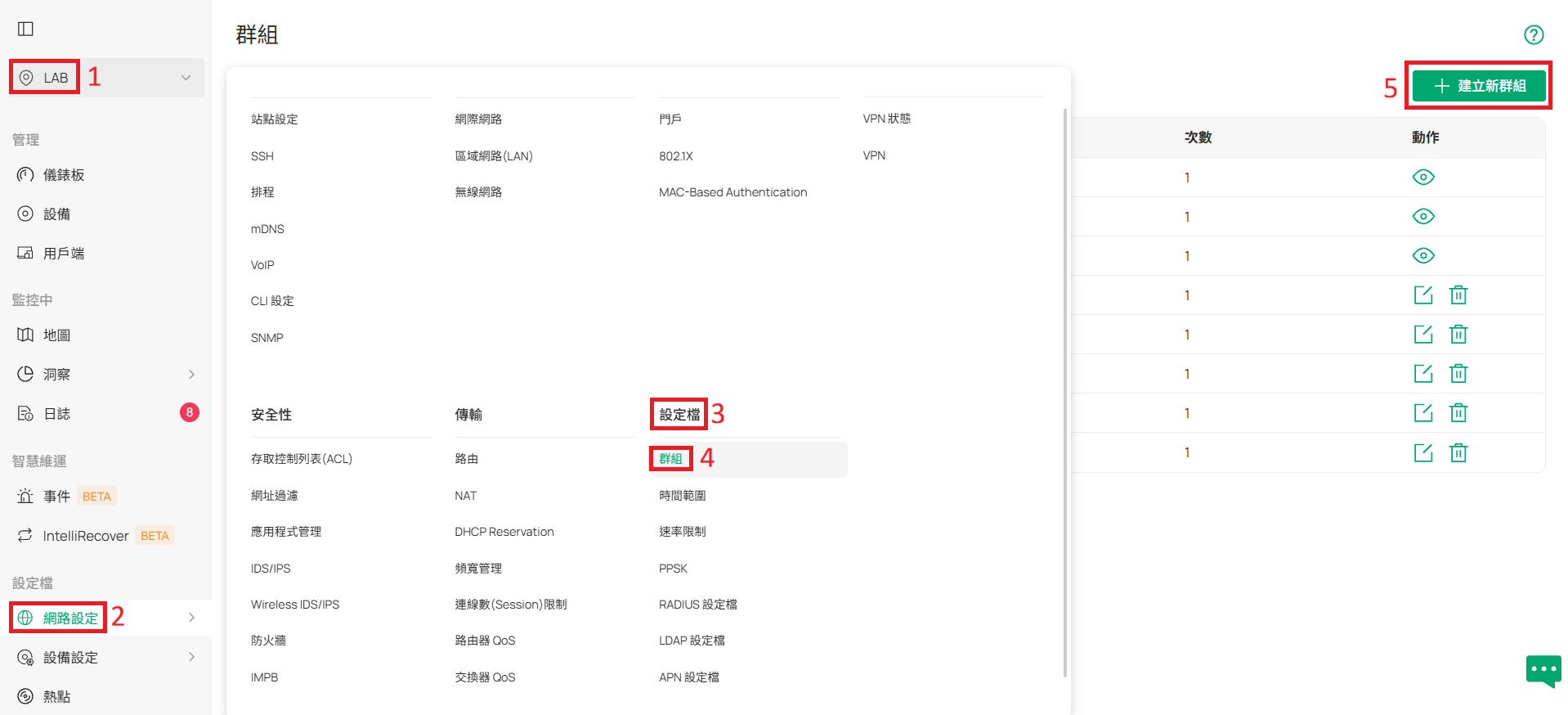This screenshot has width=1568, height=715.
Task: Open the RADIUS 設定檔 link
Action: 697,605
